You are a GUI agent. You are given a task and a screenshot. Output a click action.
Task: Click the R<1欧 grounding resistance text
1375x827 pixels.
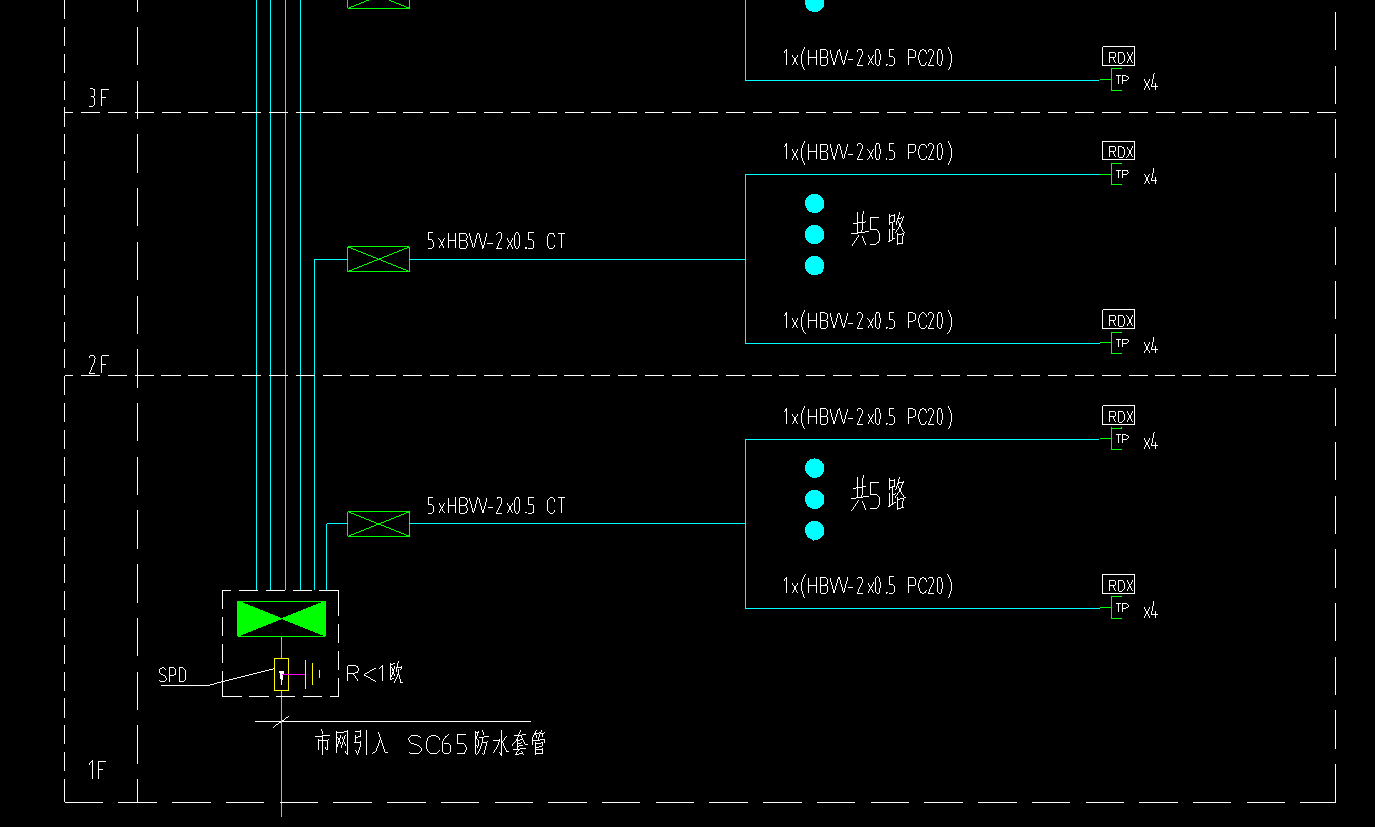tap(374, 673)
